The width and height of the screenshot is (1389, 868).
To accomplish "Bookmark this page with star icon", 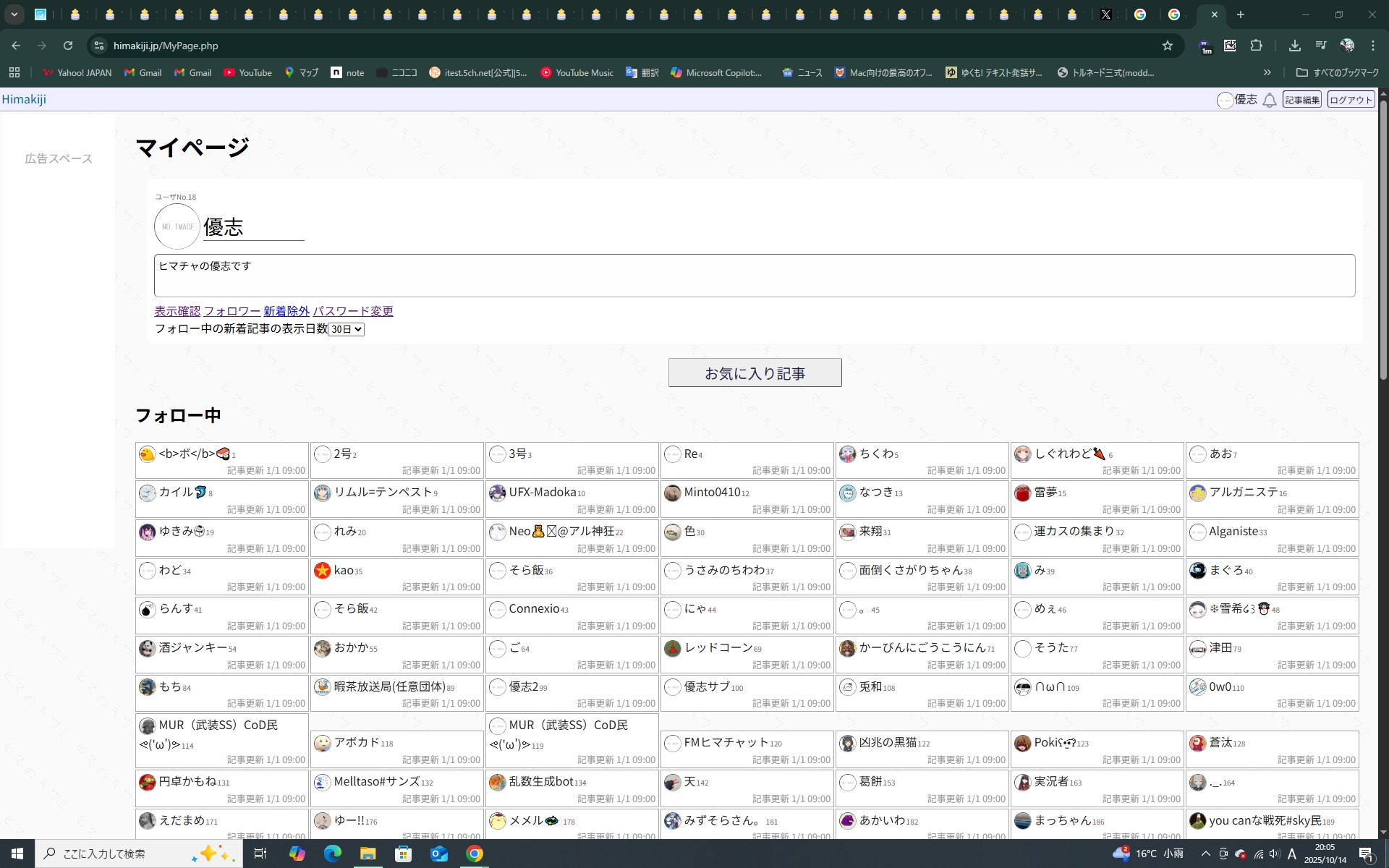I will tap(1167, 46).
